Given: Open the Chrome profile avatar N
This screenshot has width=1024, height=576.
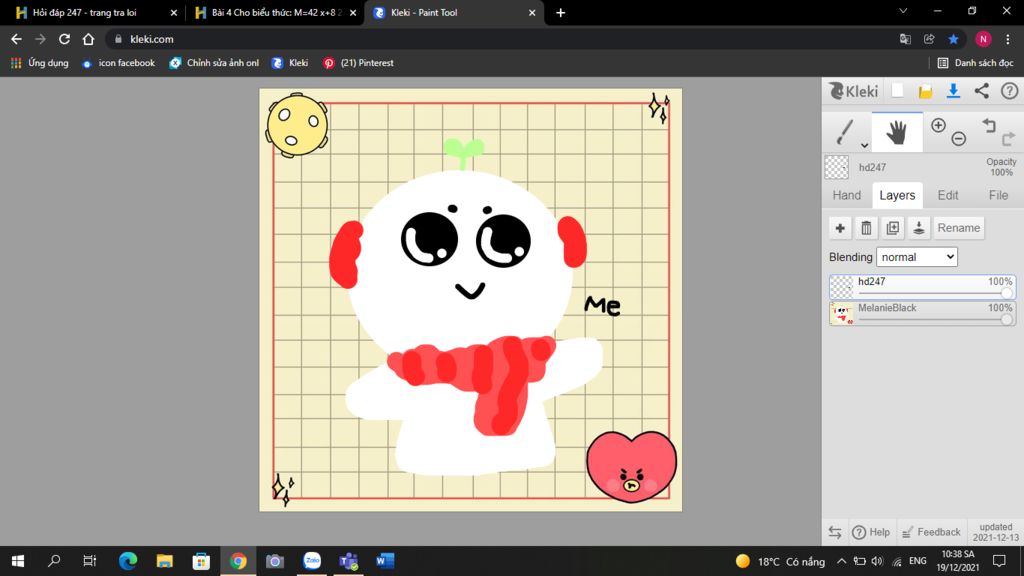Looking at the screenshot, I should coord(983,39).
